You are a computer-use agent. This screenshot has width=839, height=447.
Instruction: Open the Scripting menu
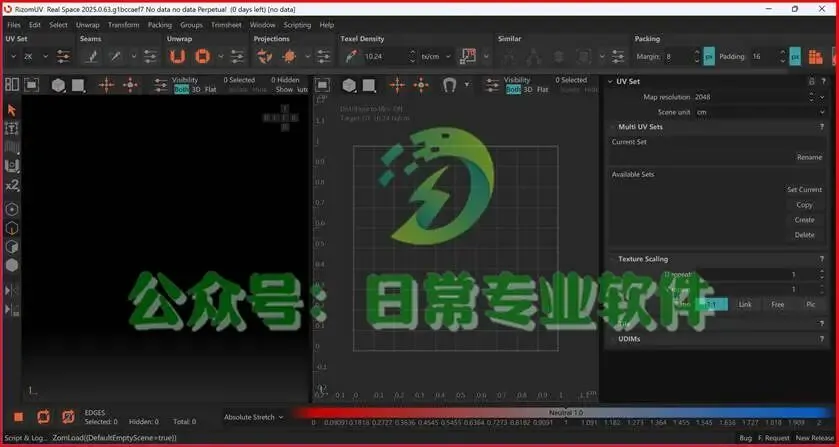point(297,25)
